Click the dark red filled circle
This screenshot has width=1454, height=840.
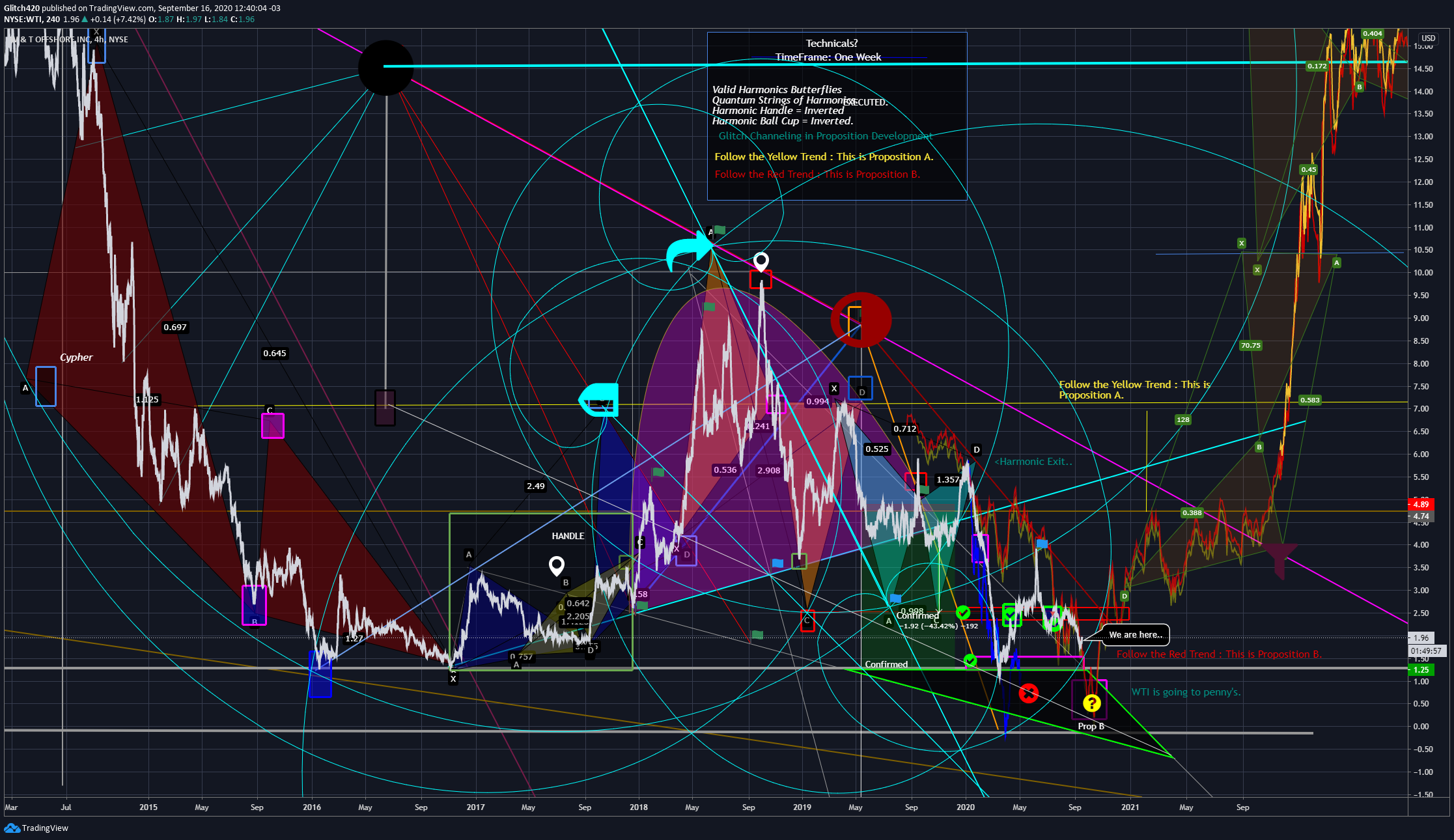[861, 320]
